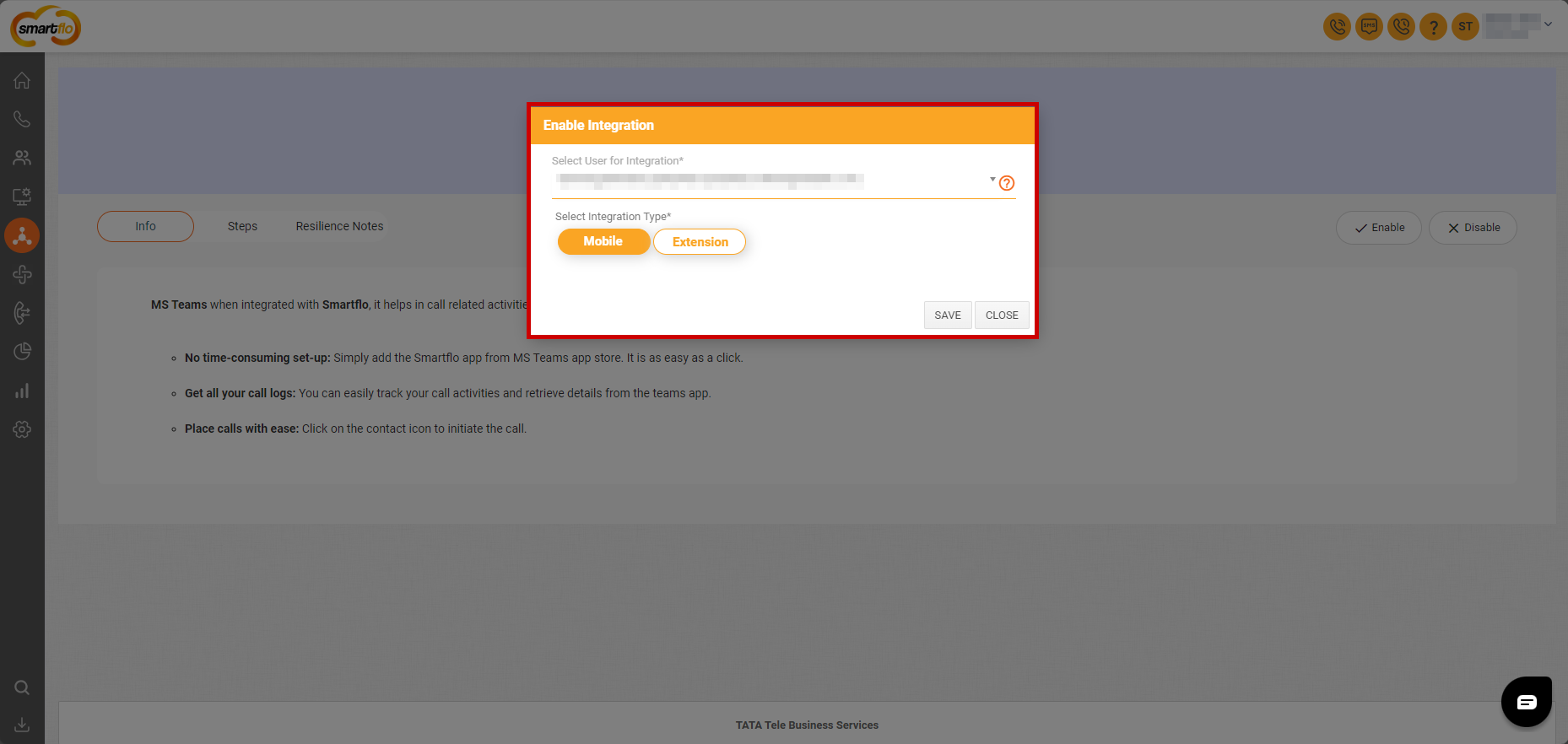Click the download icon at the bottom of the sidebar

click(22, 725)
